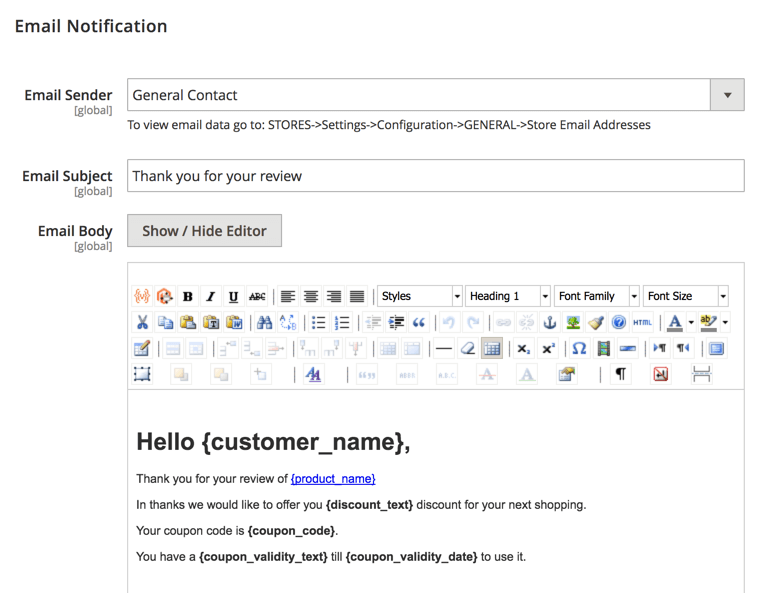
Task: Click the Show / Hide Editor button
Action: coord(204,231)
